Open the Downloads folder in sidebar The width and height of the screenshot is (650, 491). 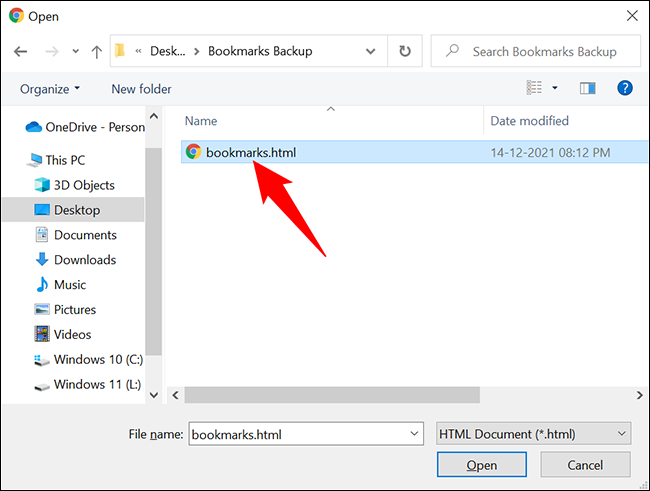[84, 260]
